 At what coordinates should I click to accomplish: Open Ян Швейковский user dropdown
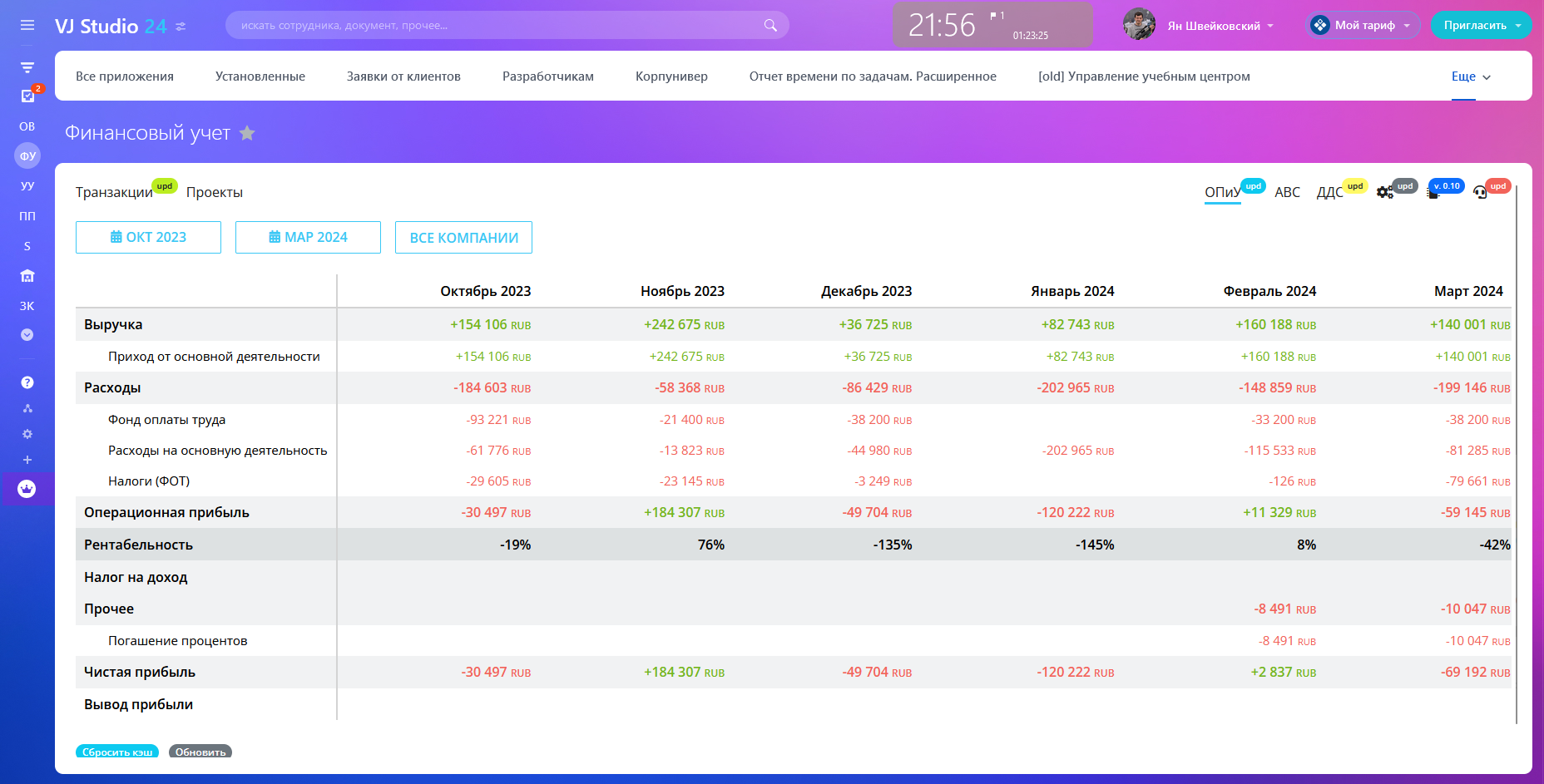[x=1220, y=26]
